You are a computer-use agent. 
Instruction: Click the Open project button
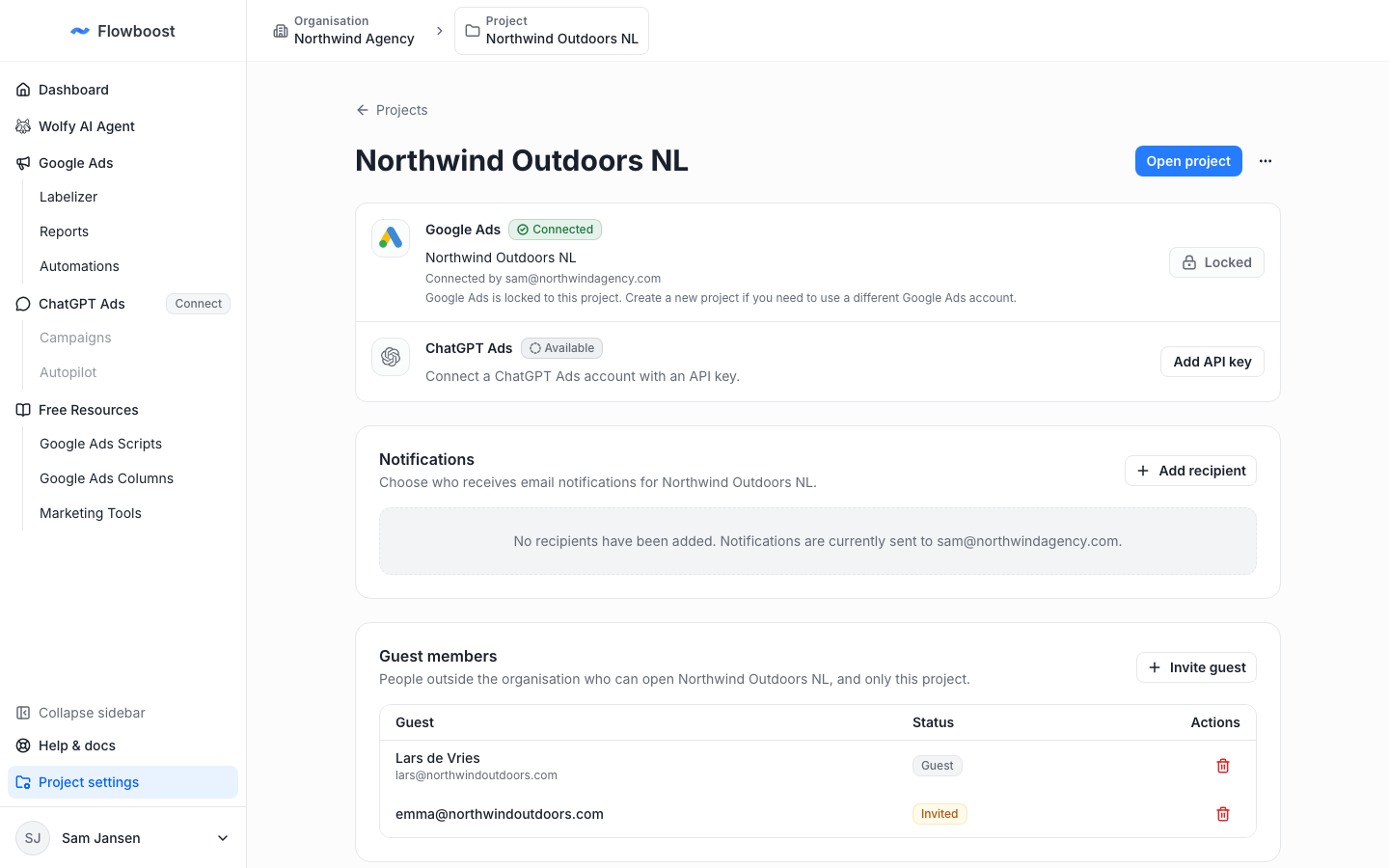(x=1188, y=161)
